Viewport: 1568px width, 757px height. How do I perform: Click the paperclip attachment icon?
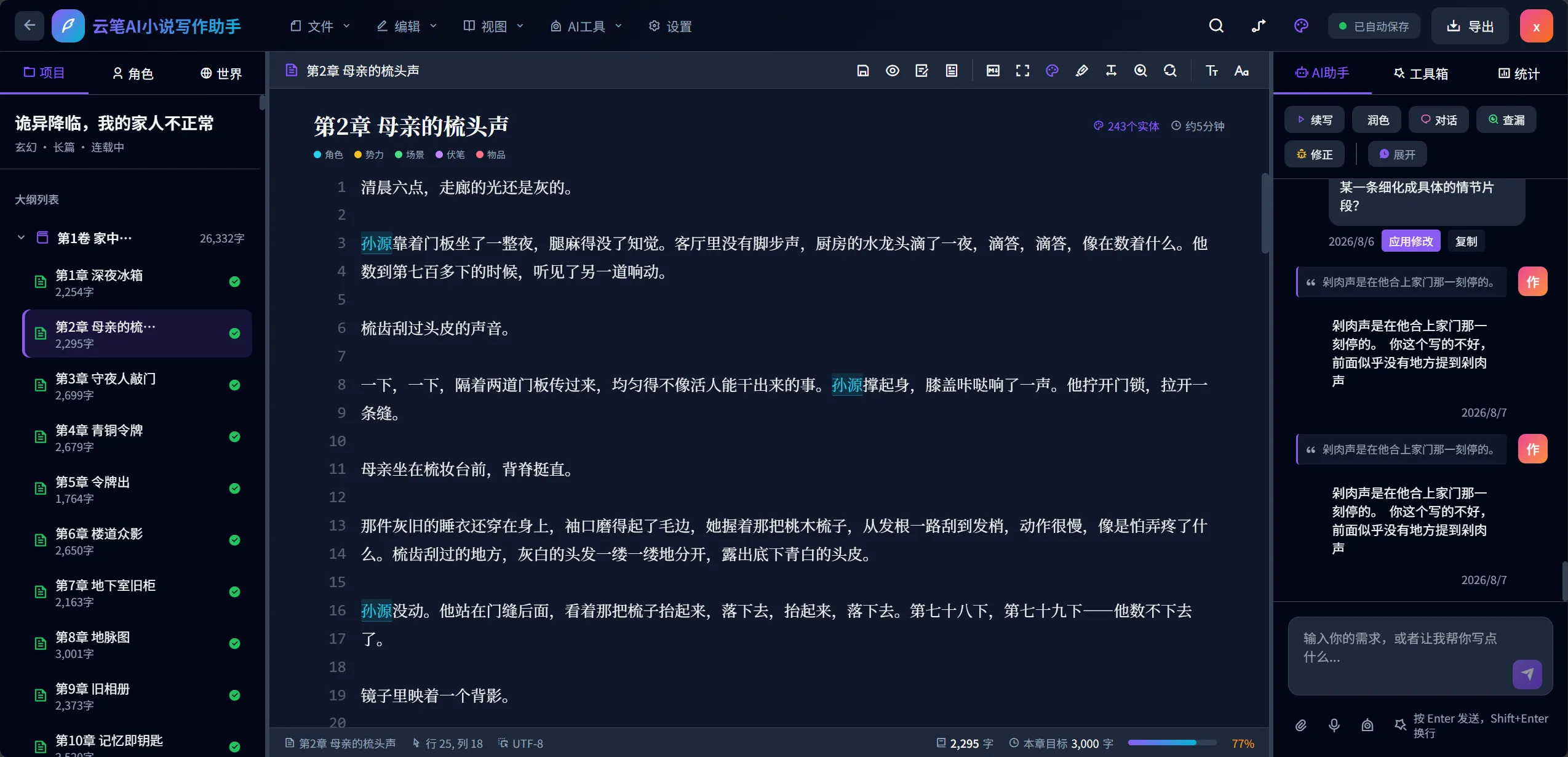tap(1300, 726)
